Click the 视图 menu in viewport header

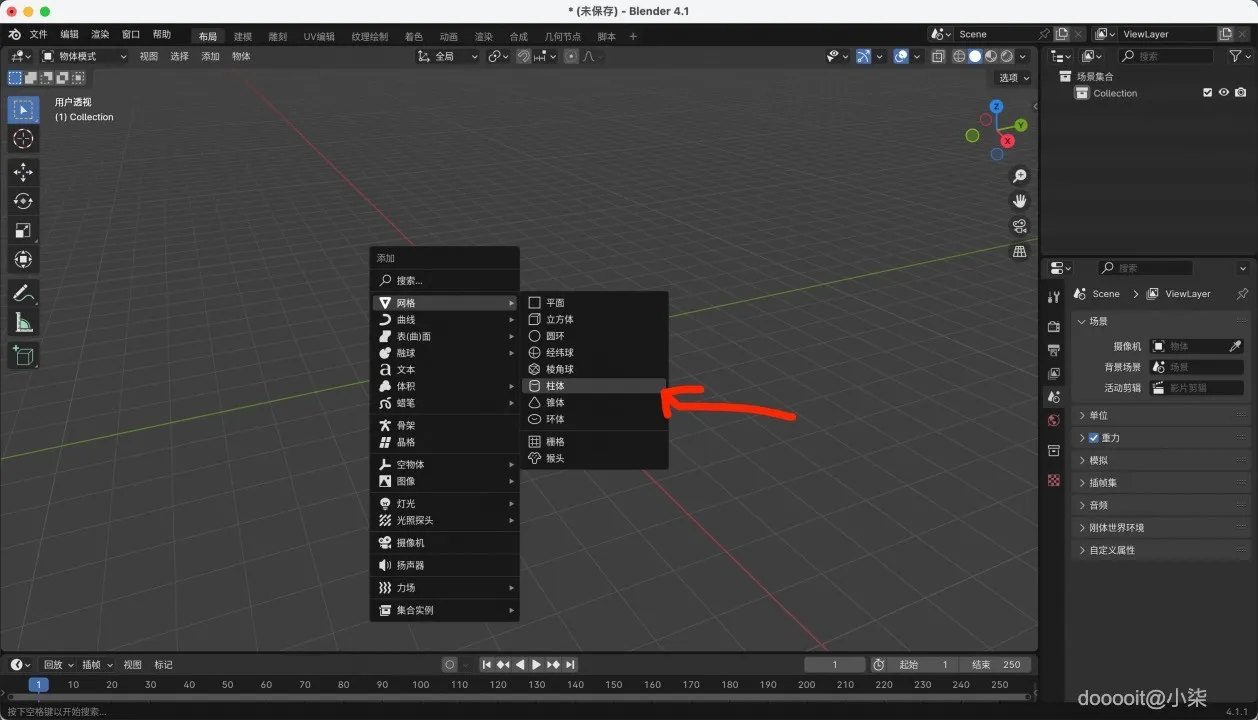tap(148, 57)
